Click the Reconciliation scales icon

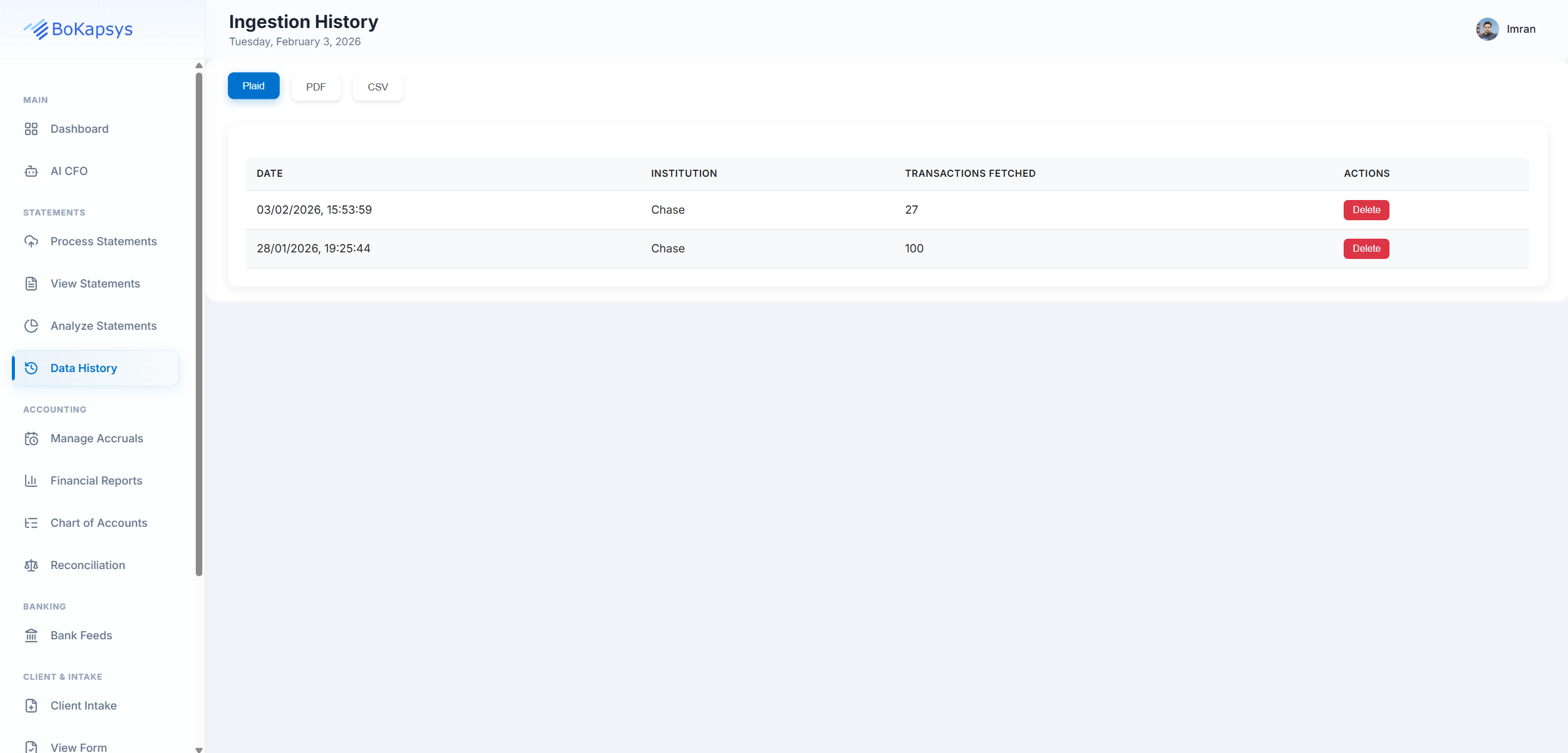click(x=31, y=565)
